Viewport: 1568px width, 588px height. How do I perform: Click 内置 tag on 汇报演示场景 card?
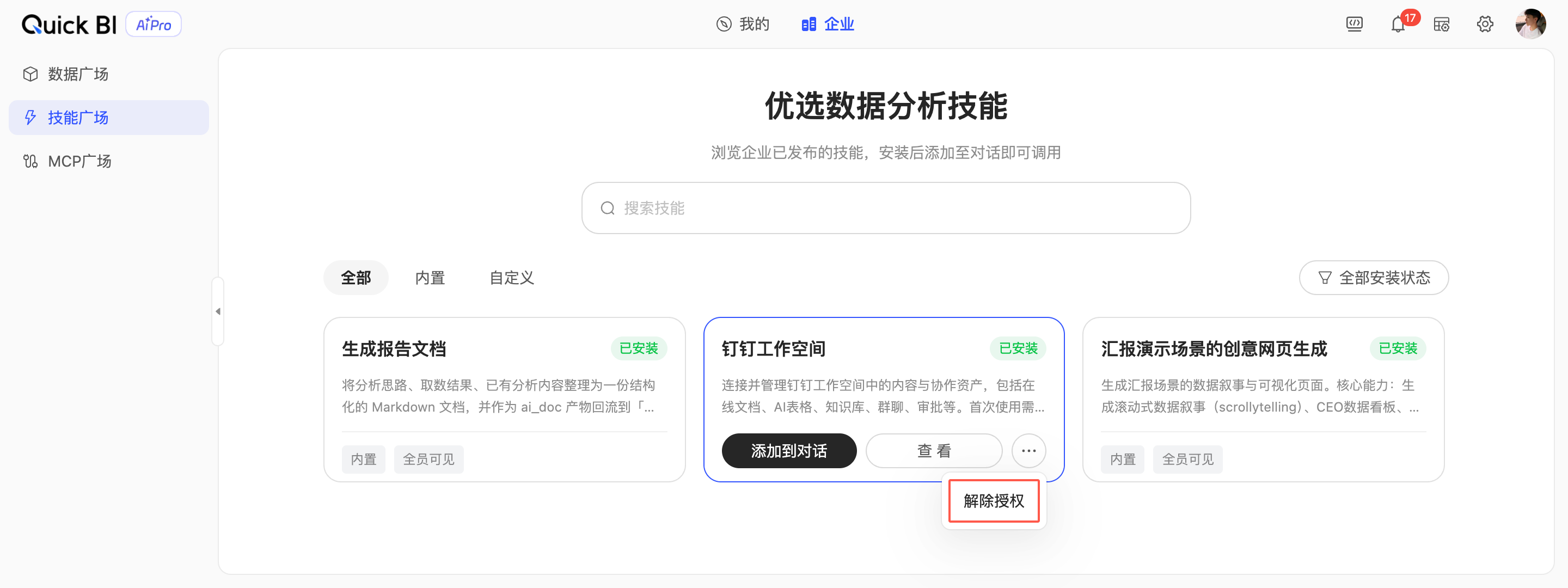[x=1123, y=459]
